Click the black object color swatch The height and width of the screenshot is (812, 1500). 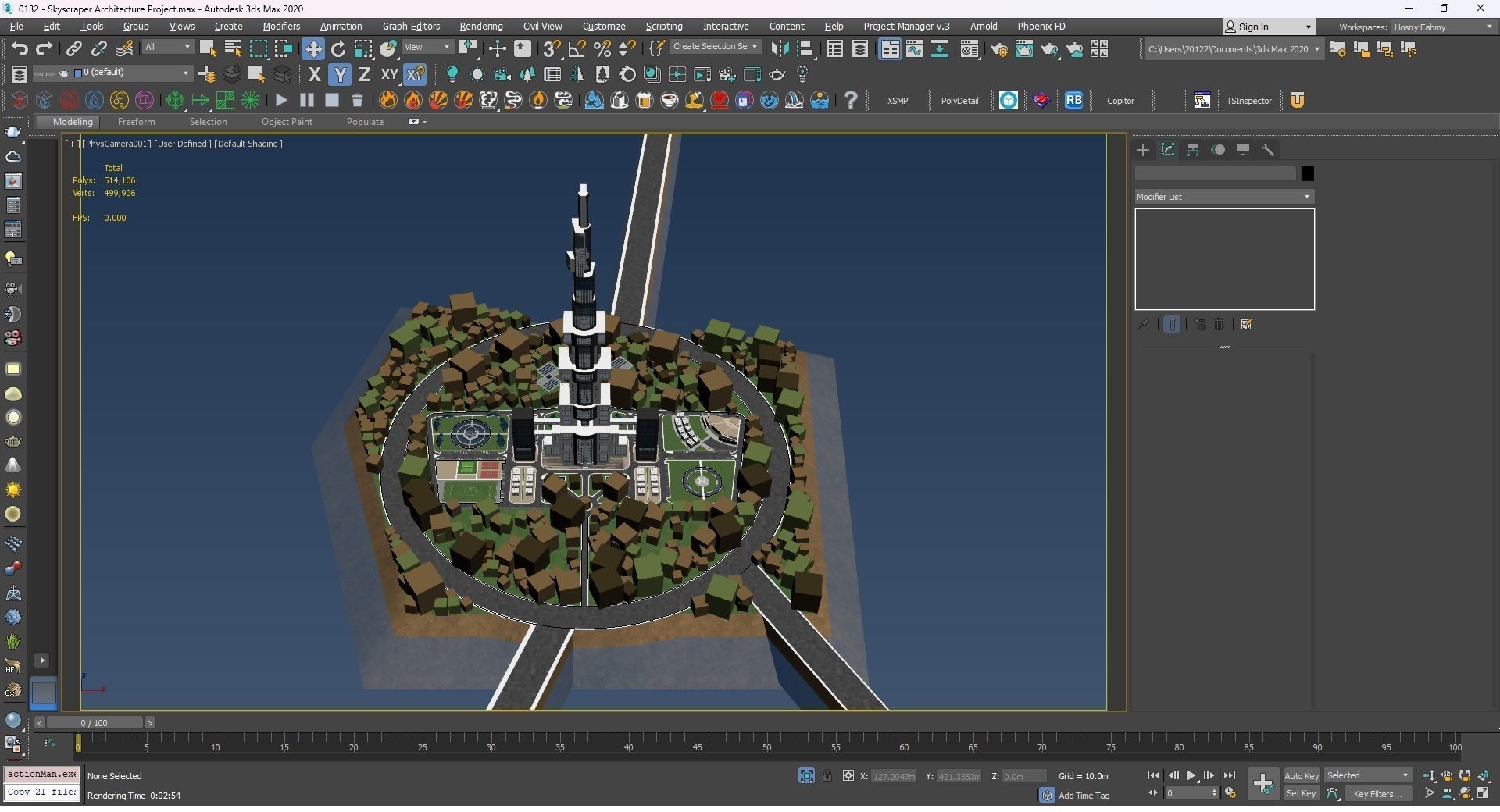pyautogui.click(x=1307, y=173)
